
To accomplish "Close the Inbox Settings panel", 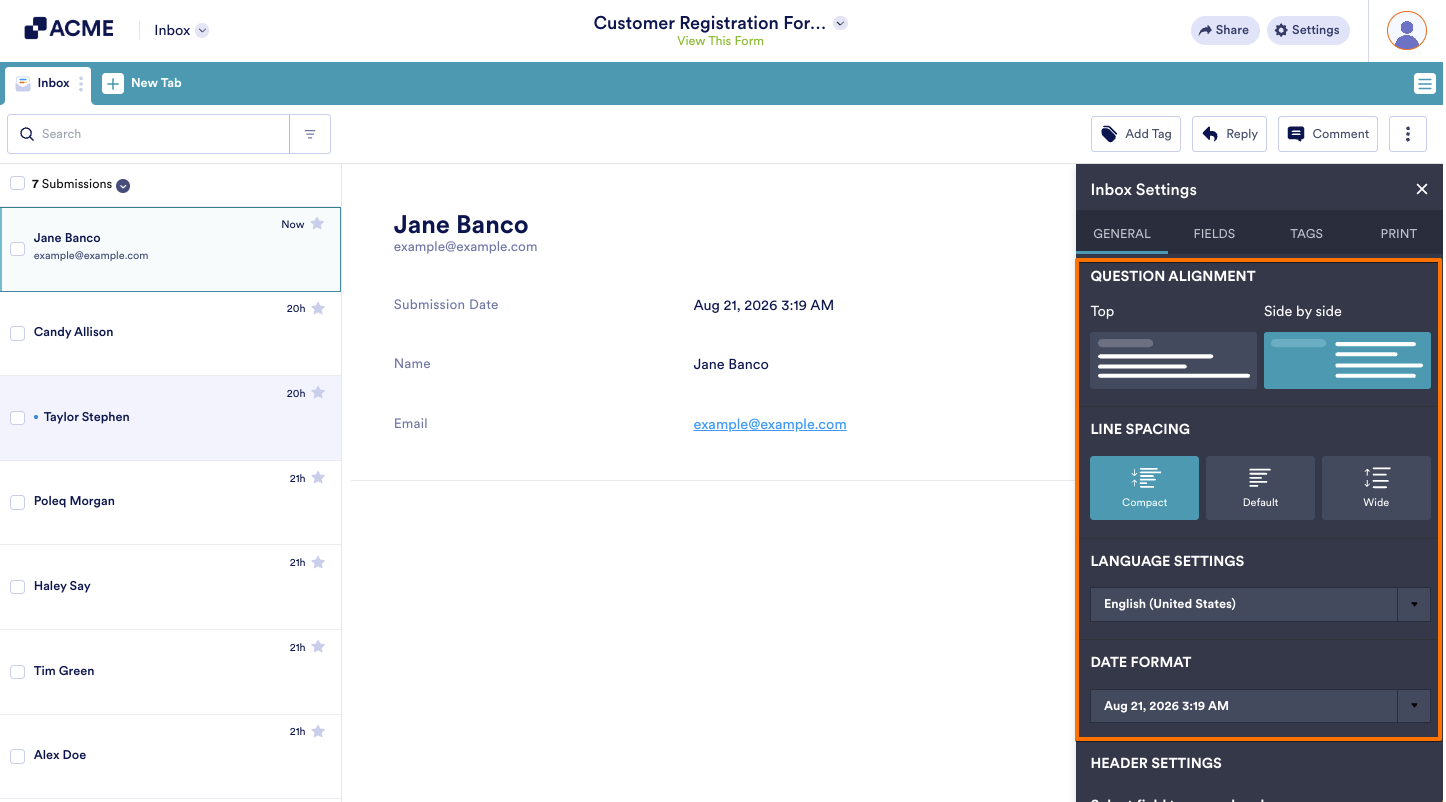I will (x=1421, y=189).
